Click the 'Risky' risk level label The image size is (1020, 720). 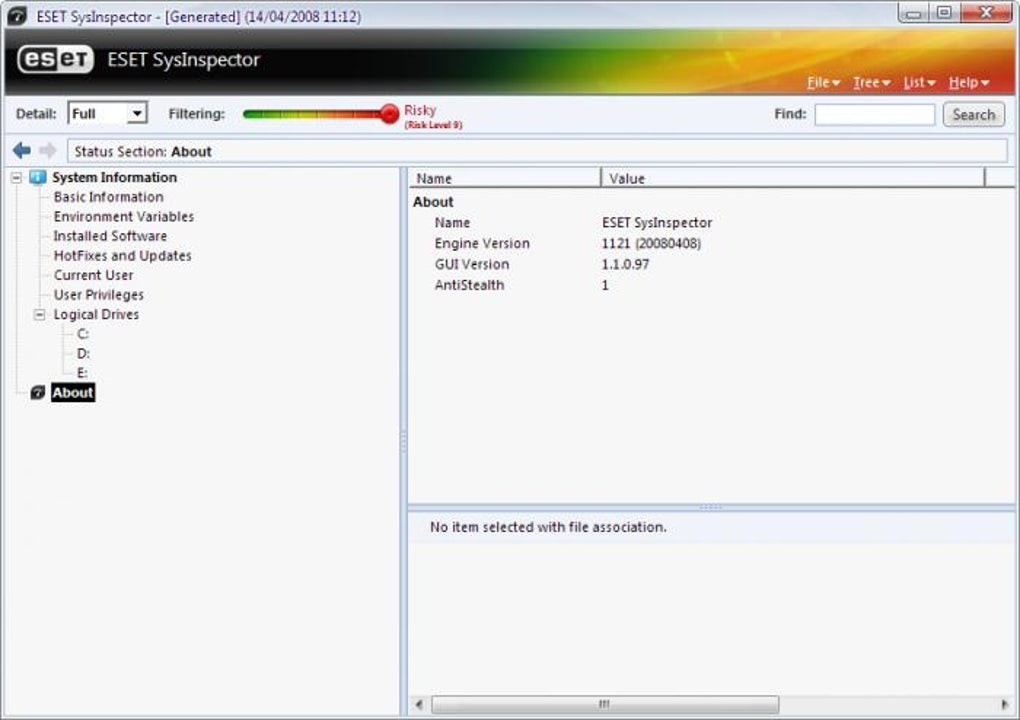(x=420, y=110)
